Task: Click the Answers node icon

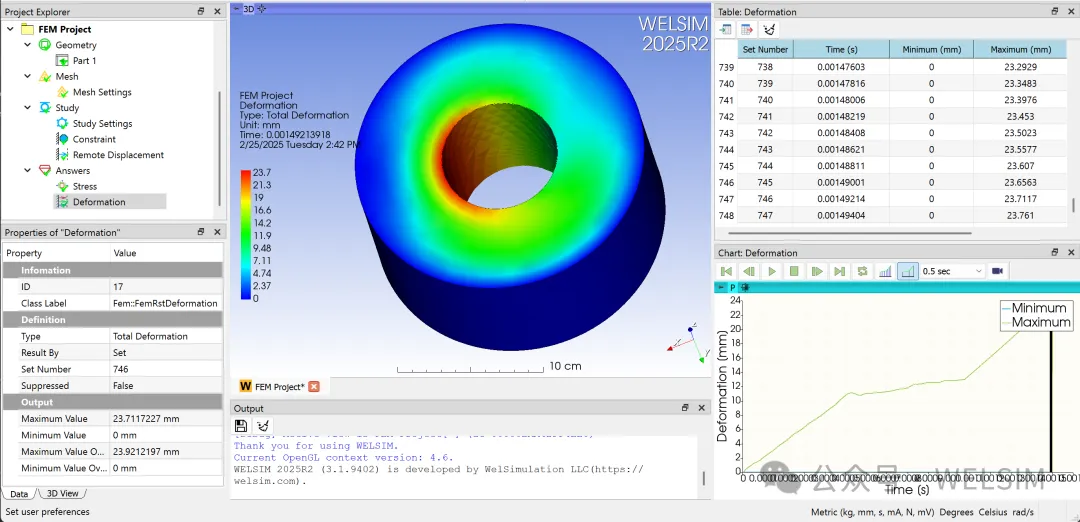Action: tap(45, 171)
